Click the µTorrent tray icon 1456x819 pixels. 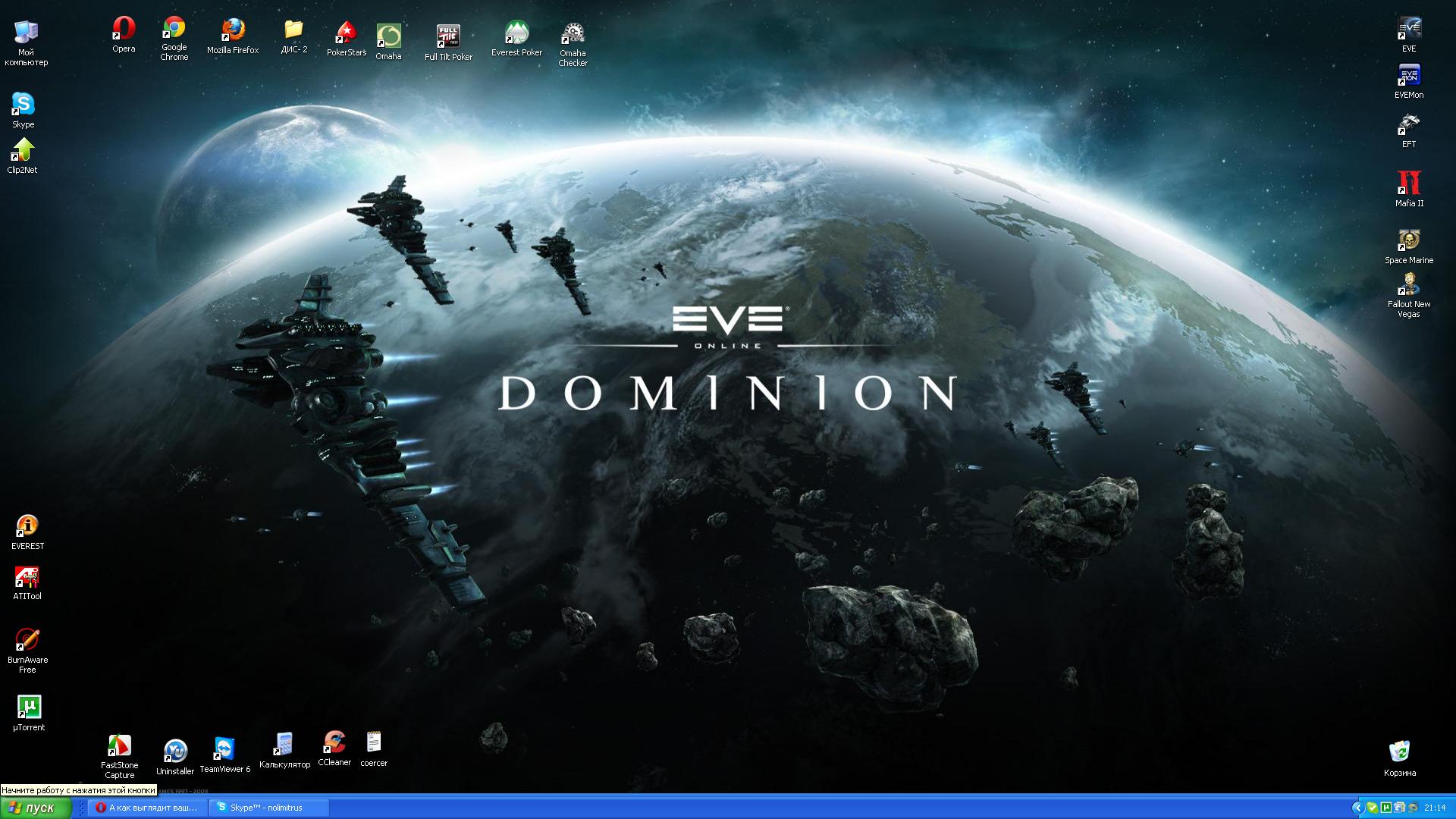click(x=1386, y=808)
